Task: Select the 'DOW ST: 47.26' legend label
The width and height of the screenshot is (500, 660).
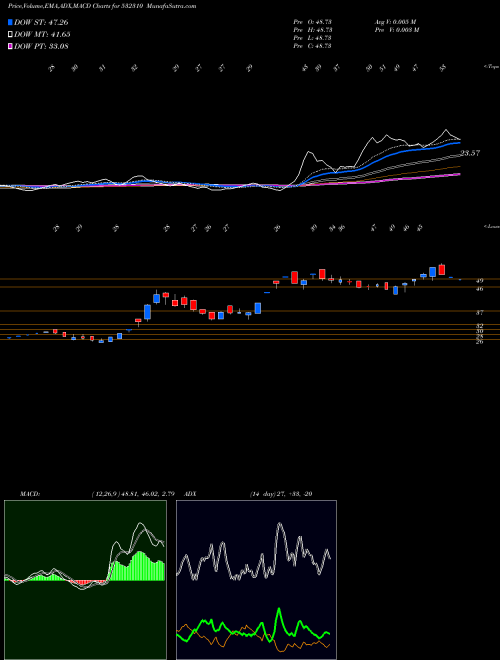Action: 41,22
